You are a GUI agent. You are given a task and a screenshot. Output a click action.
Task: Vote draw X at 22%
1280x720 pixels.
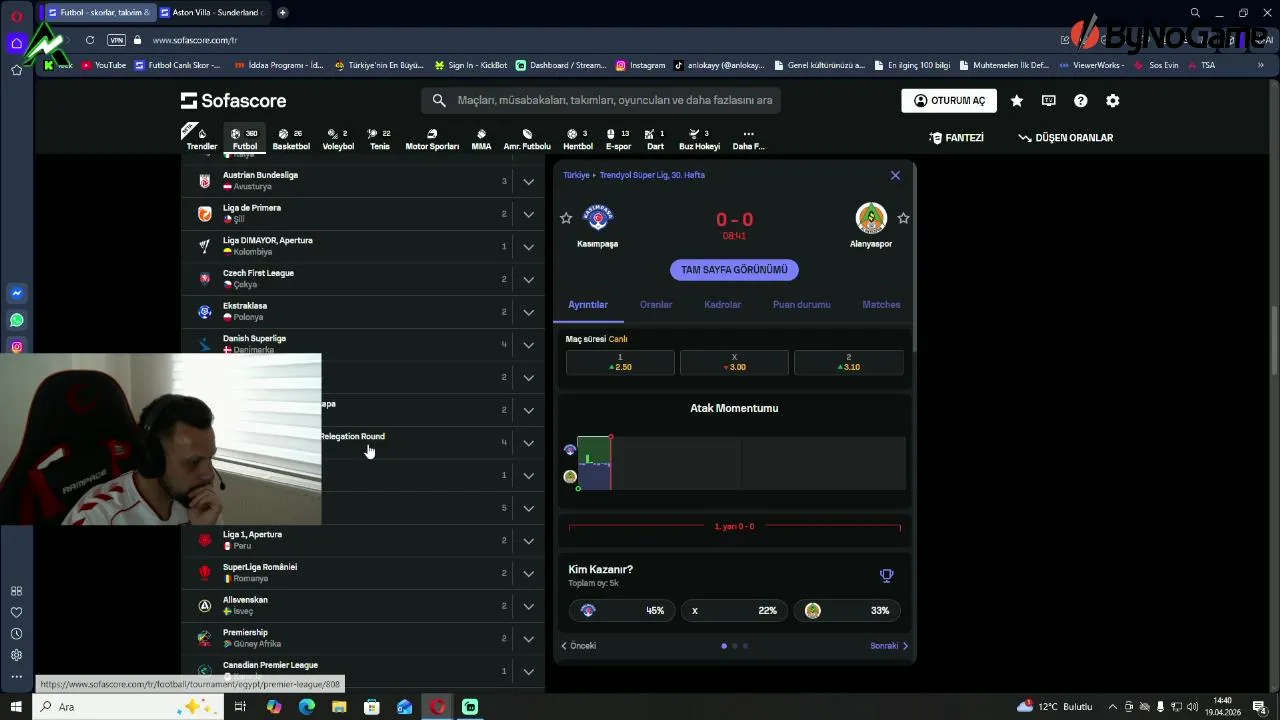coord(734,611)
